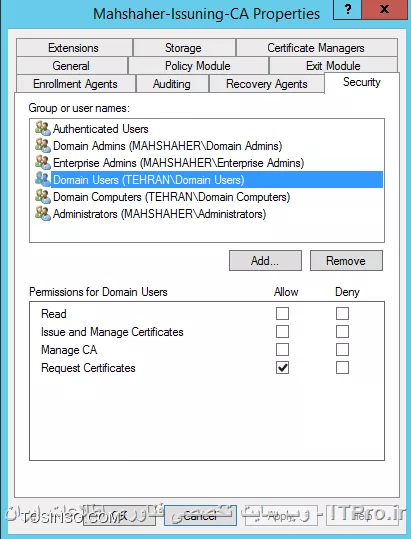This screenshot has width=411, height=539.
Task: Open the Extensions tab
Action: click(x=74, y=48)
